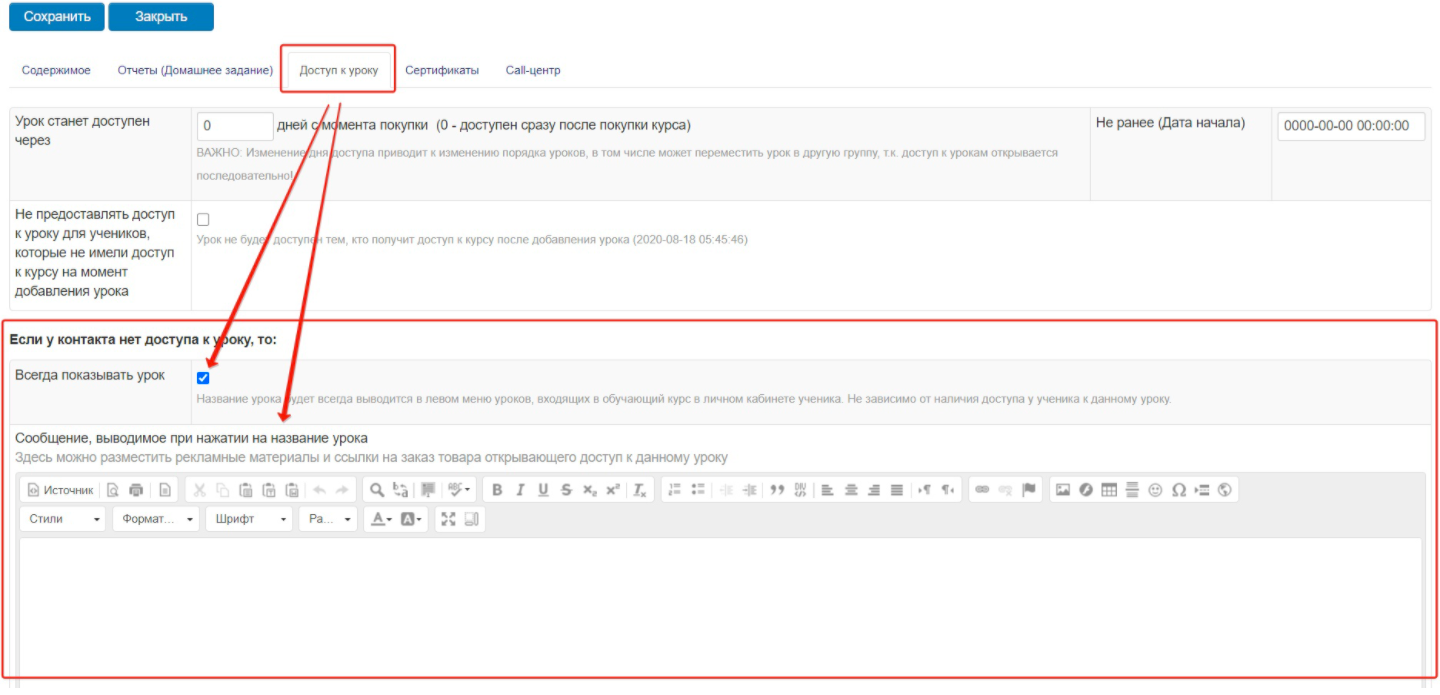This screenshot has width=1440, height=695.
Task: Check the 'Не предоставлять доступ к уроку' checkbox
Action: click(204, 219)
